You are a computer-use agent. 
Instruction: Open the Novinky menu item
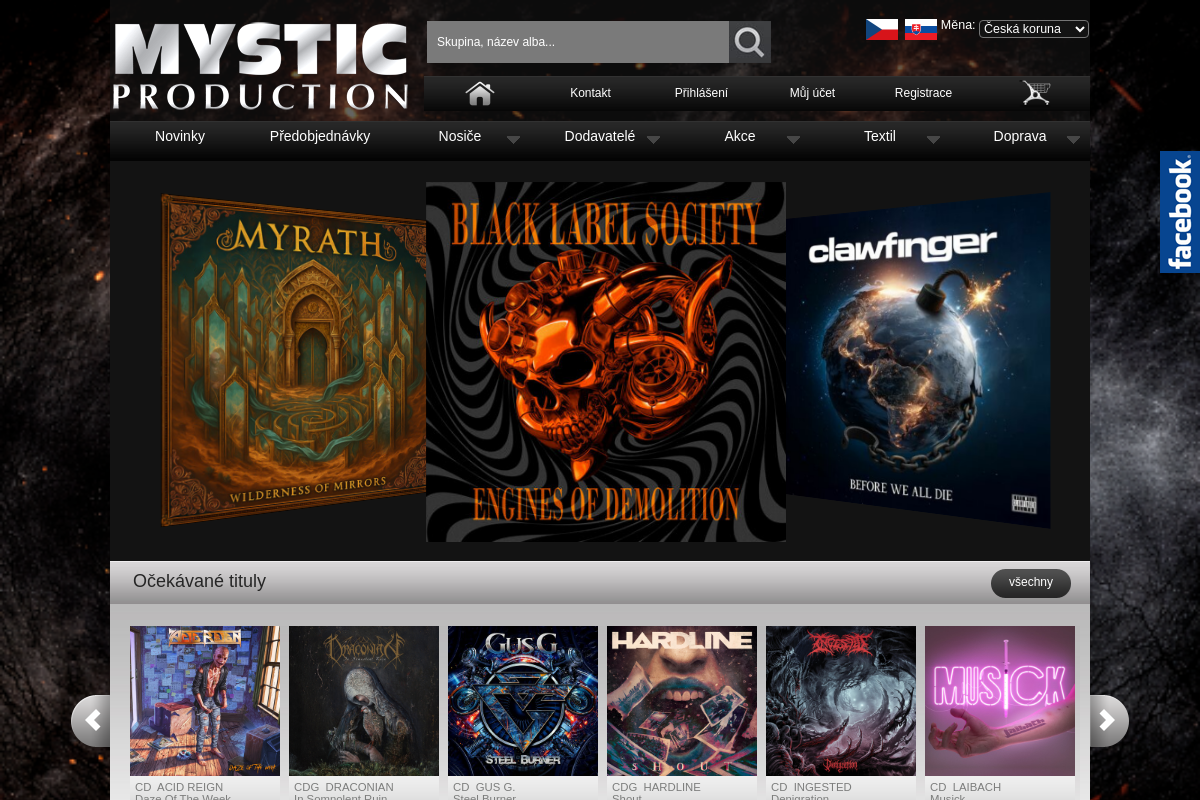180,136
